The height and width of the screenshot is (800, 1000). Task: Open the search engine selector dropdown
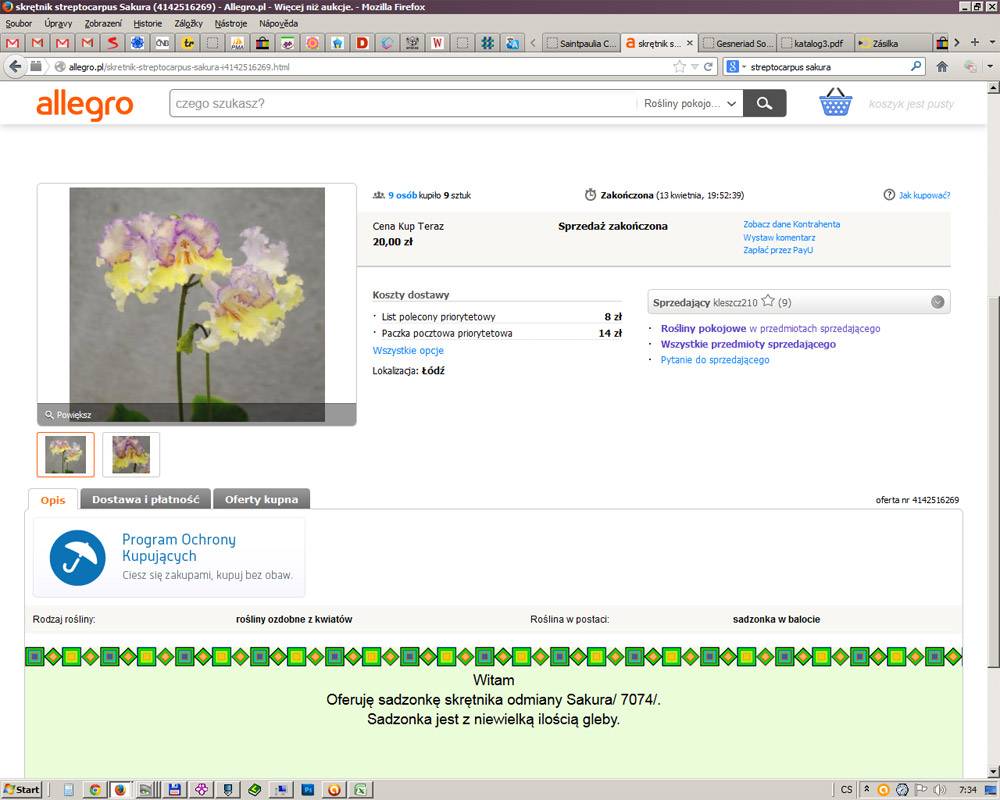(736, 66)
